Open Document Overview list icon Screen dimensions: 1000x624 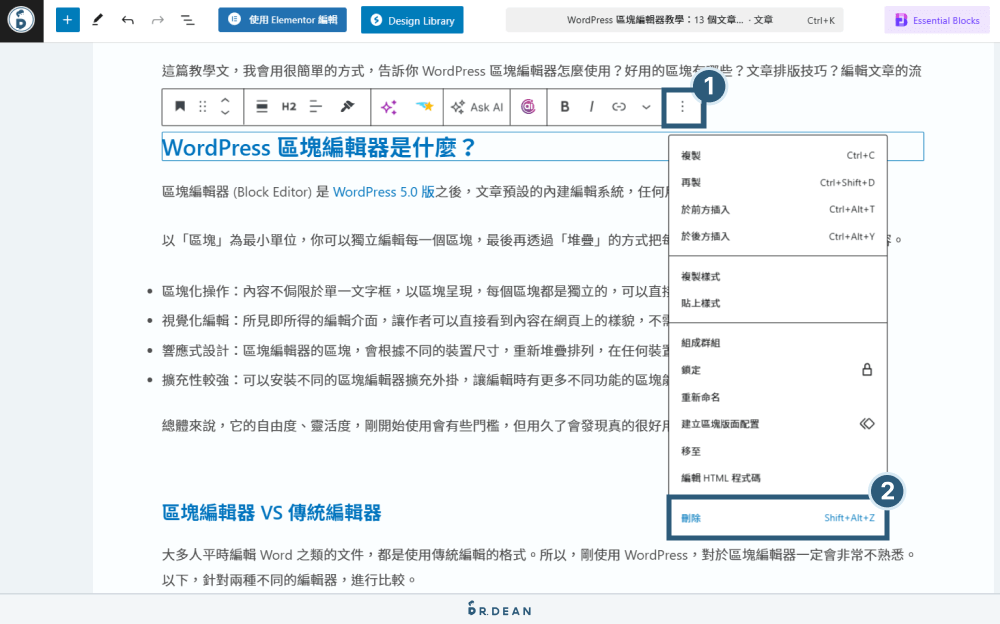pos(186,19)
